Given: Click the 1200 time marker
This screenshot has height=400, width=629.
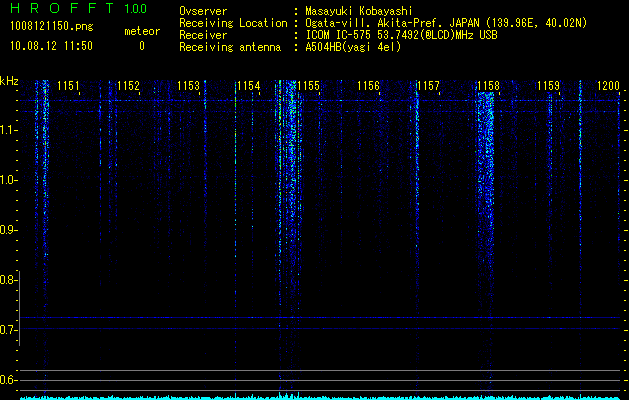Looking at the screenshot, I should point(609,86).
